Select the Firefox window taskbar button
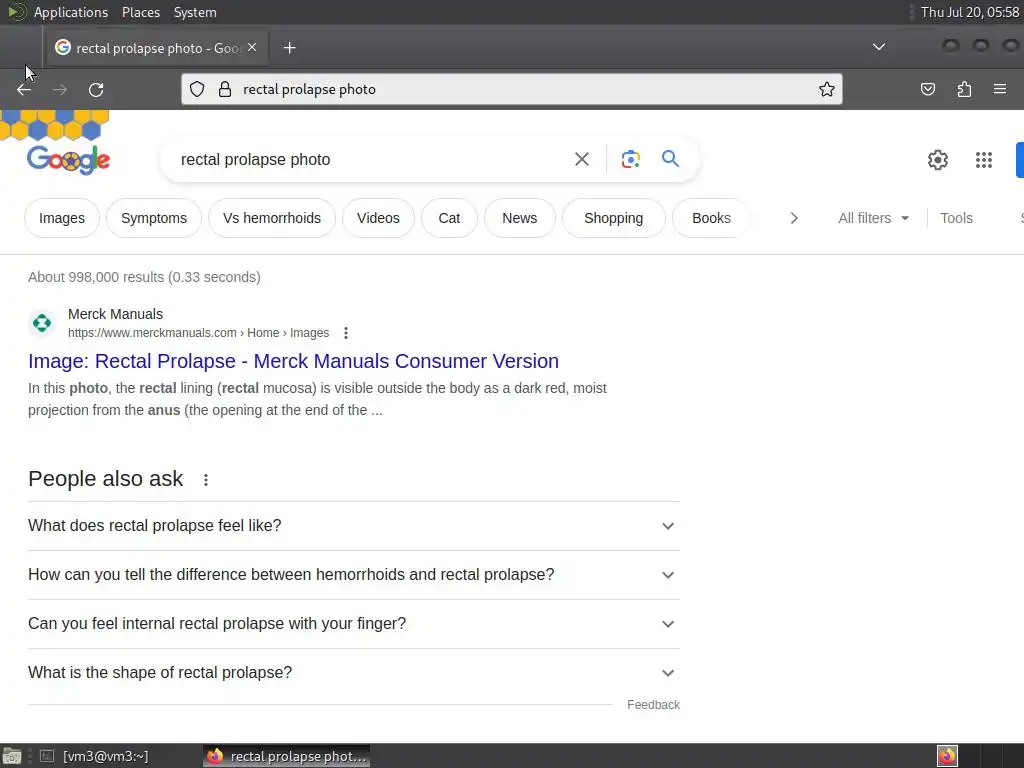 tap(287, 756)
